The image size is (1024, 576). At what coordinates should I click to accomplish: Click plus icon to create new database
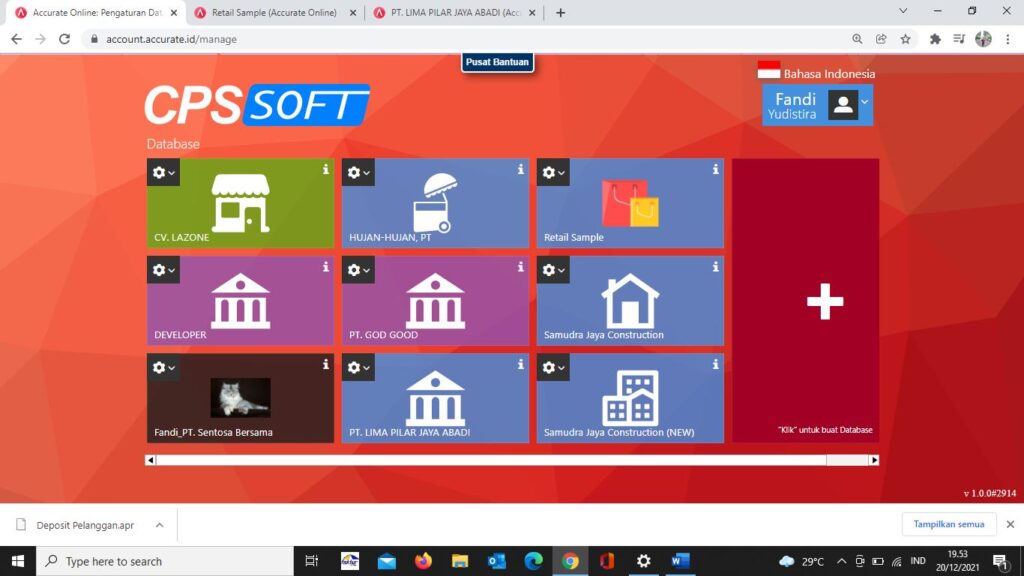point(825,301)
